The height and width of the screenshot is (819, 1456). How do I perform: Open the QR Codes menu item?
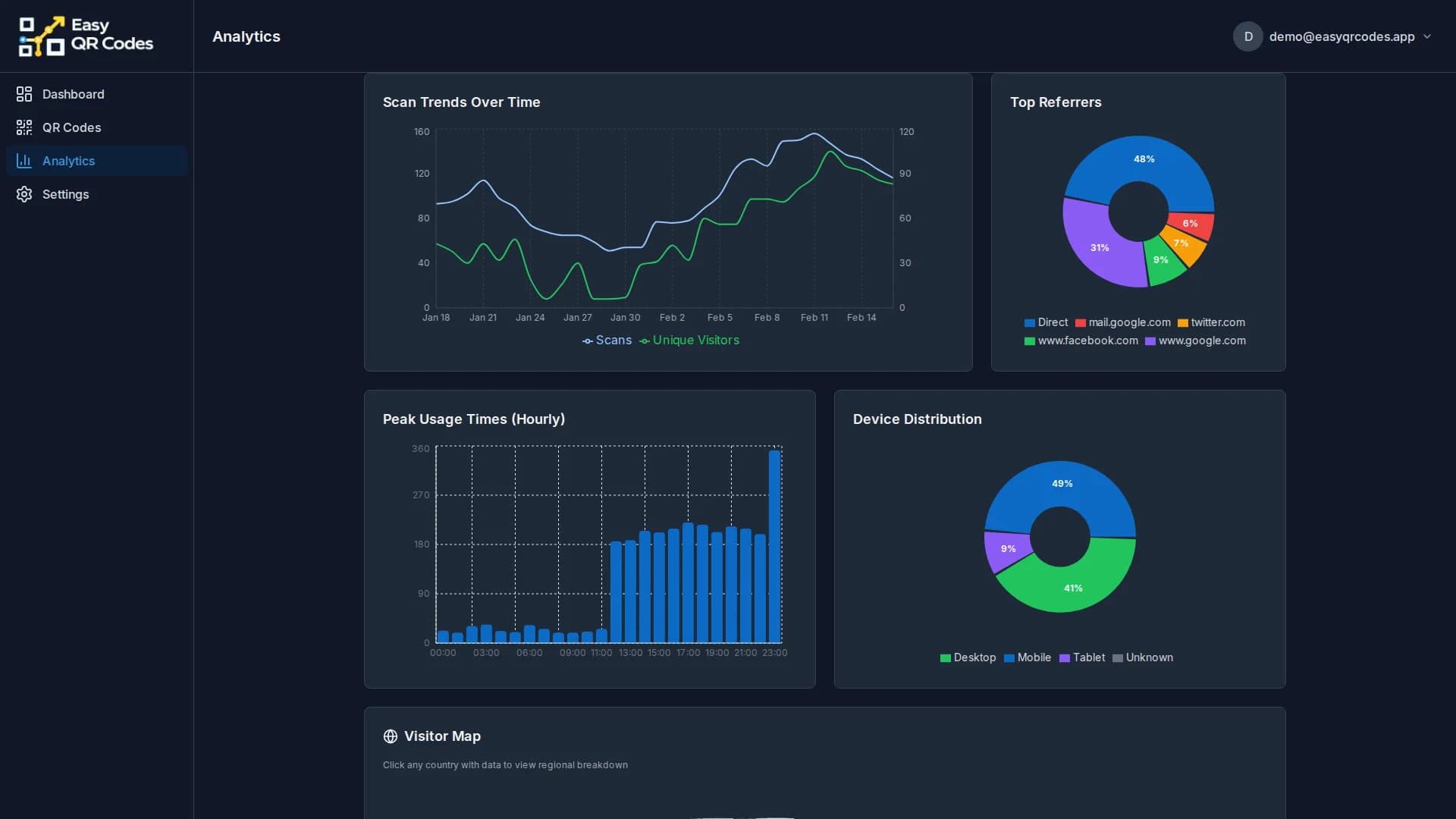point(96,127)
